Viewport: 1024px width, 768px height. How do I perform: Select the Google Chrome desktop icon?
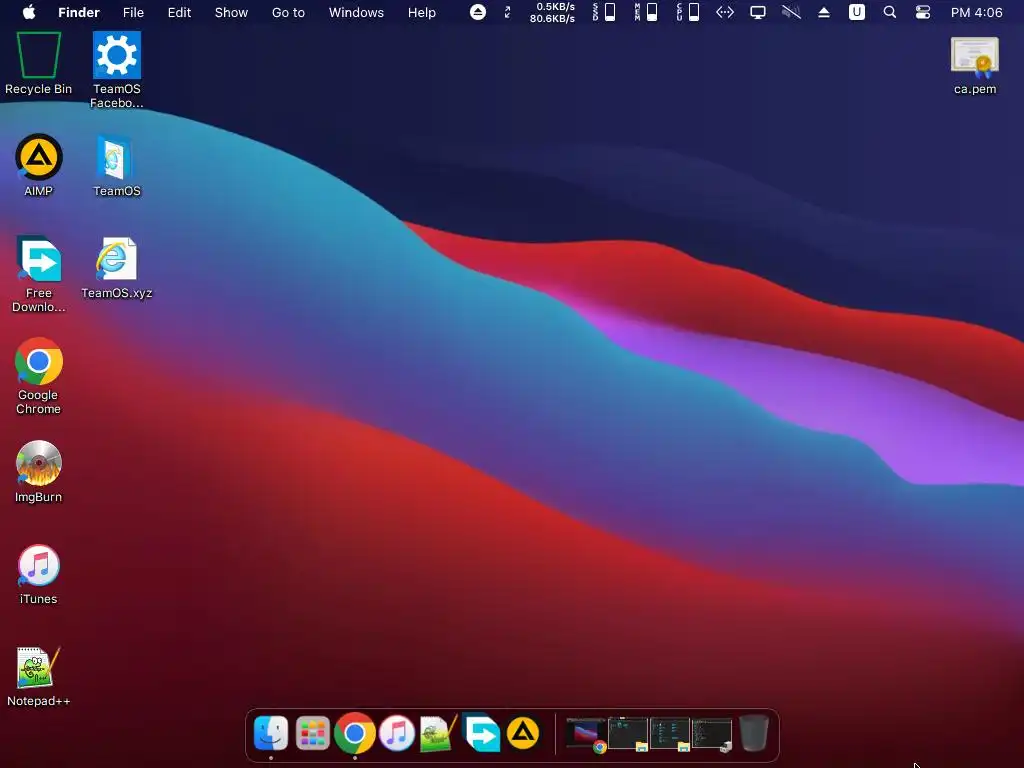point(39,376)
